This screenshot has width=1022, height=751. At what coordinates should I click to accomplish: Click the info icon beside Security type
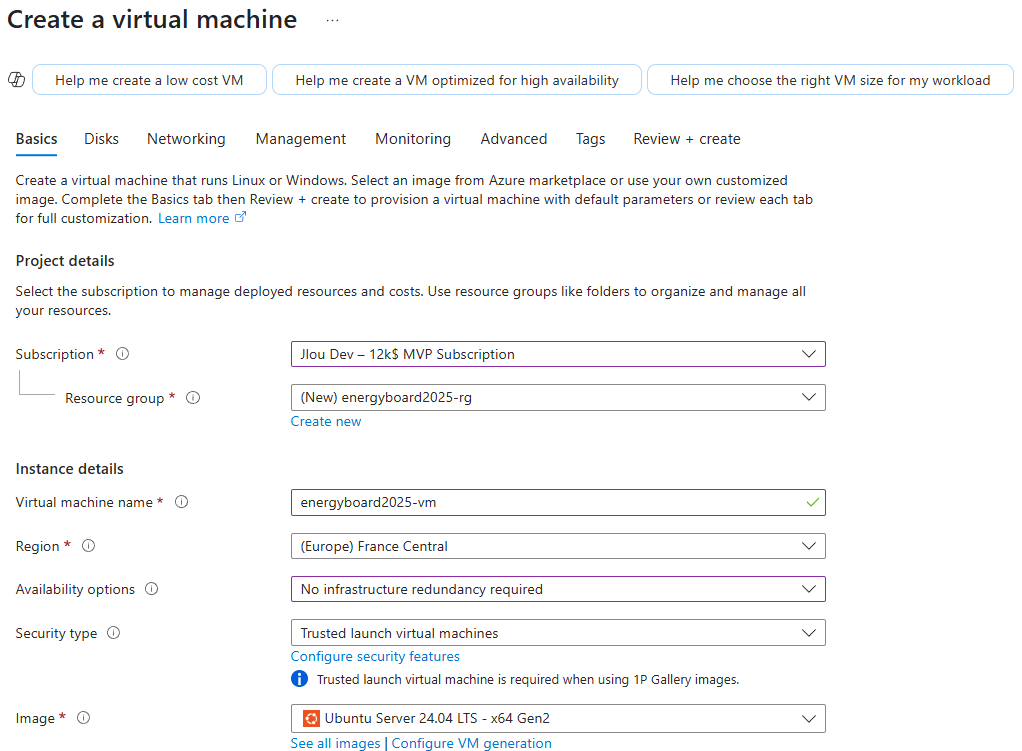[x=113, y=633]
